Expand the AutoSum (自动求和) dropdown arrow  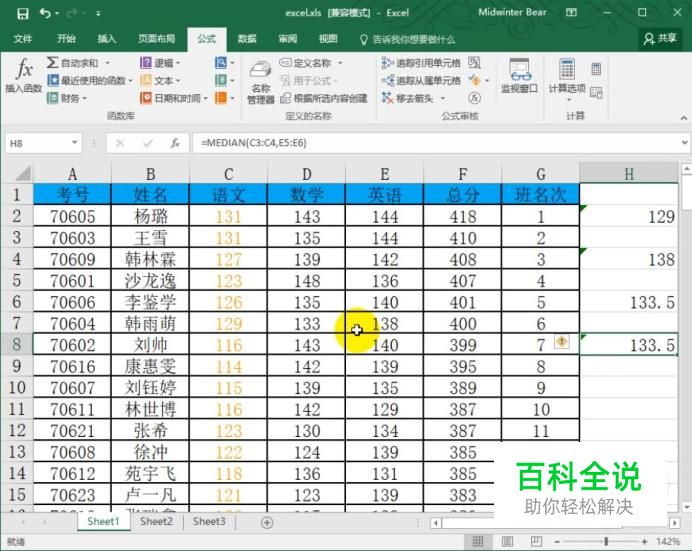click(x=107, y=63)
